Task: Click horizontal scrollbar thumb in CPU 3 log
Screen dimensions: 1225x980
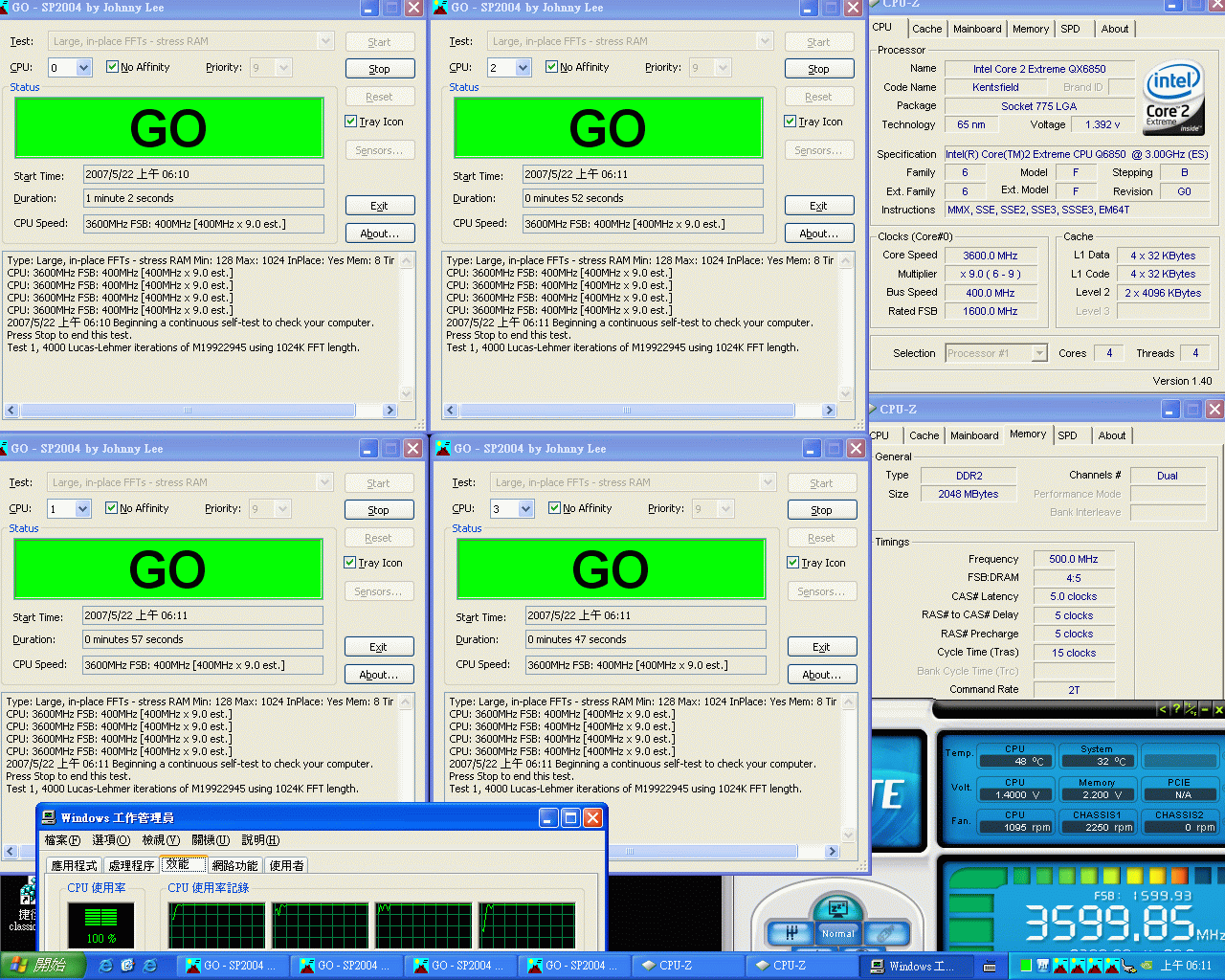Action: click(x=703, y=851)
